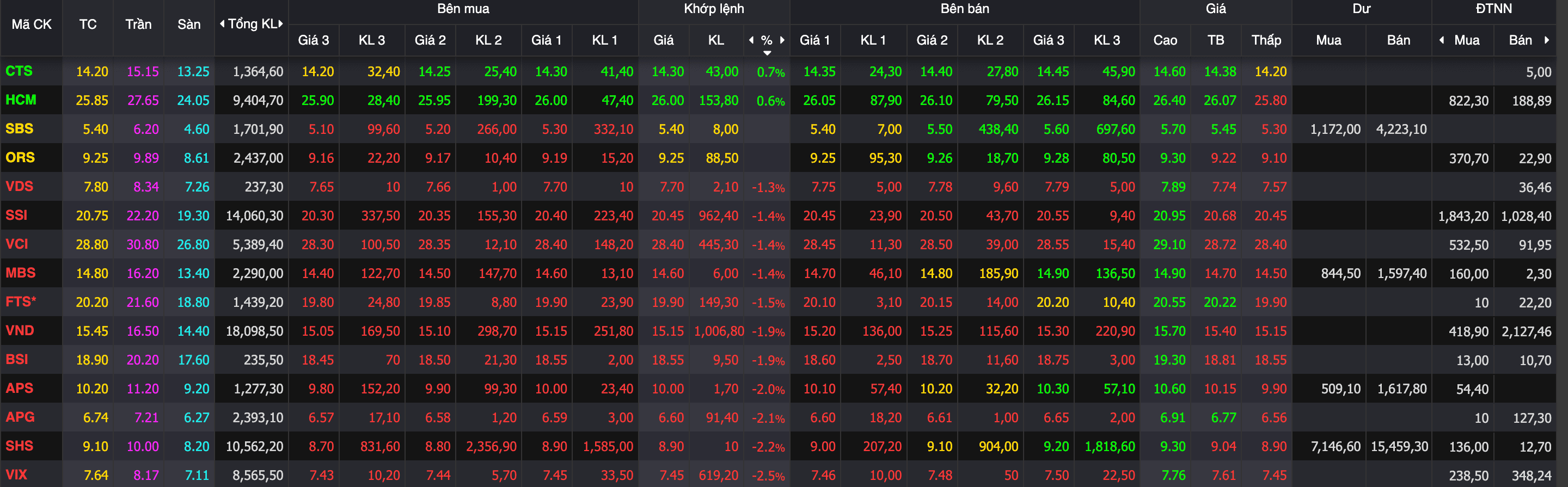Click the ĐTNN group header

pos(1494,9)
